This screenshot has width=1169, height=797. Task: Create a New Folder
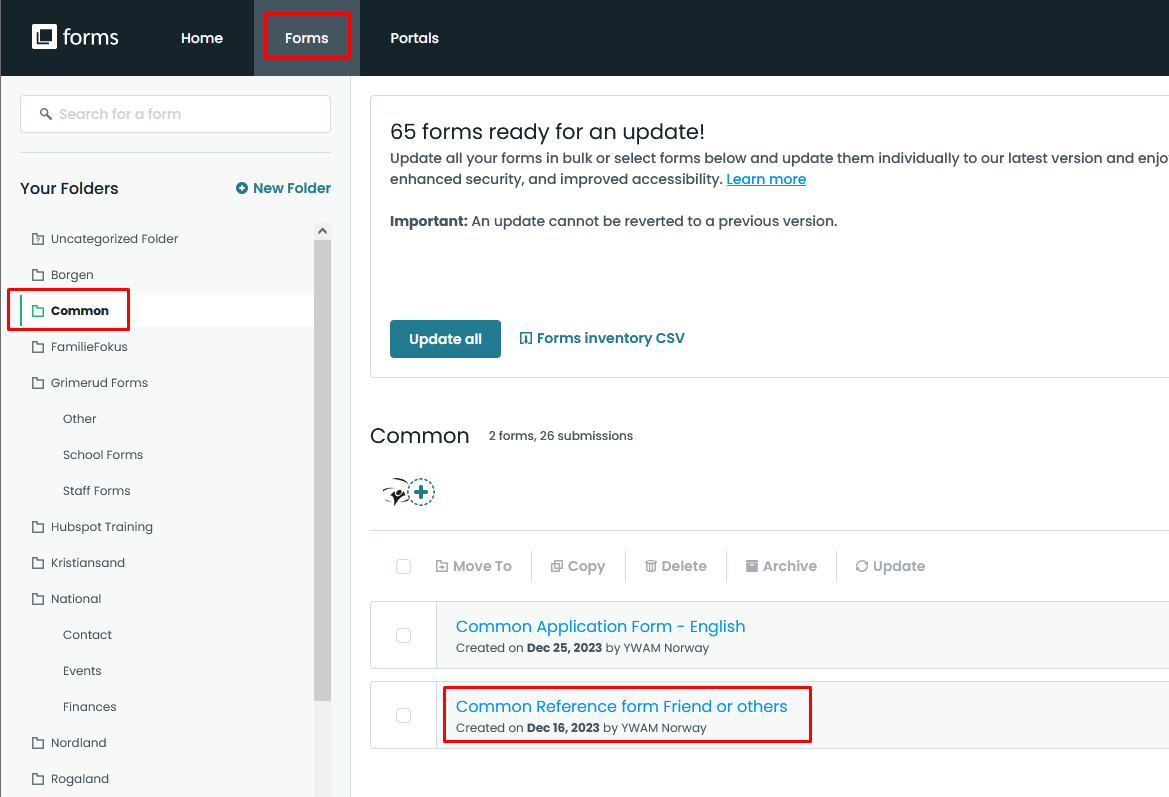pos(283,188)
